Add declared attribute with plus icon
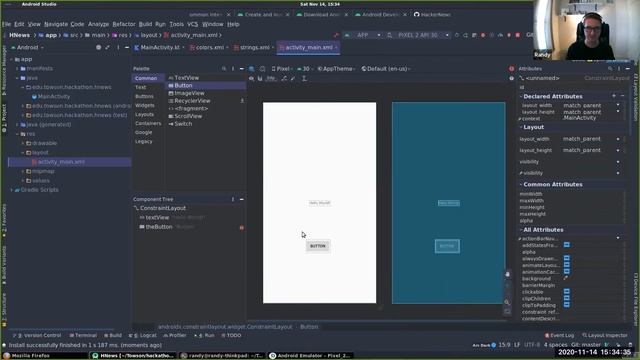The height and width of the screenshot is (360, 640). click(614, 96)
